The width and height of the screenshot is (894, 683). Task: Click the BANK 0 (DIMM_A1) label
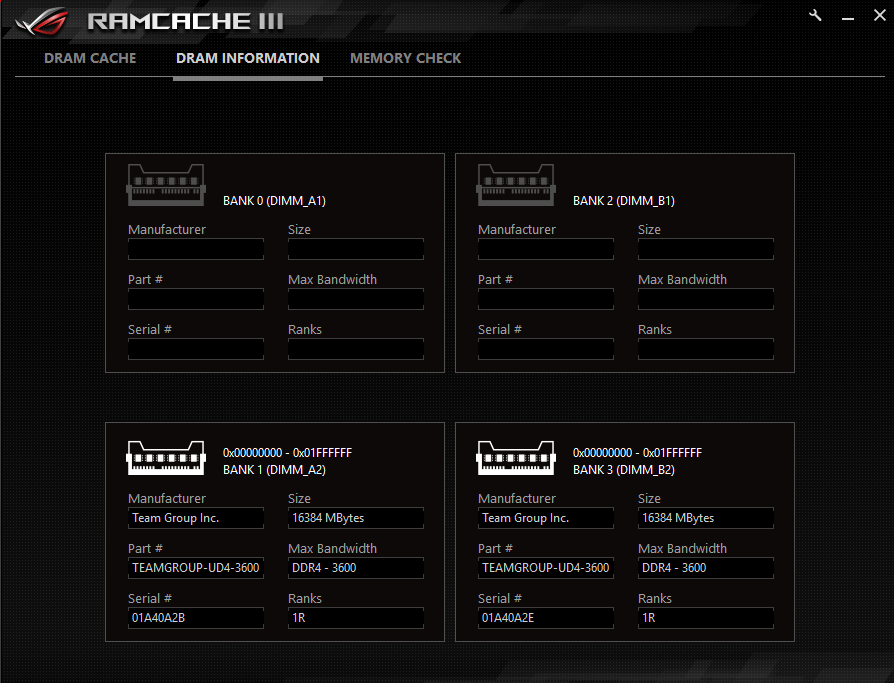click(274, 201)
